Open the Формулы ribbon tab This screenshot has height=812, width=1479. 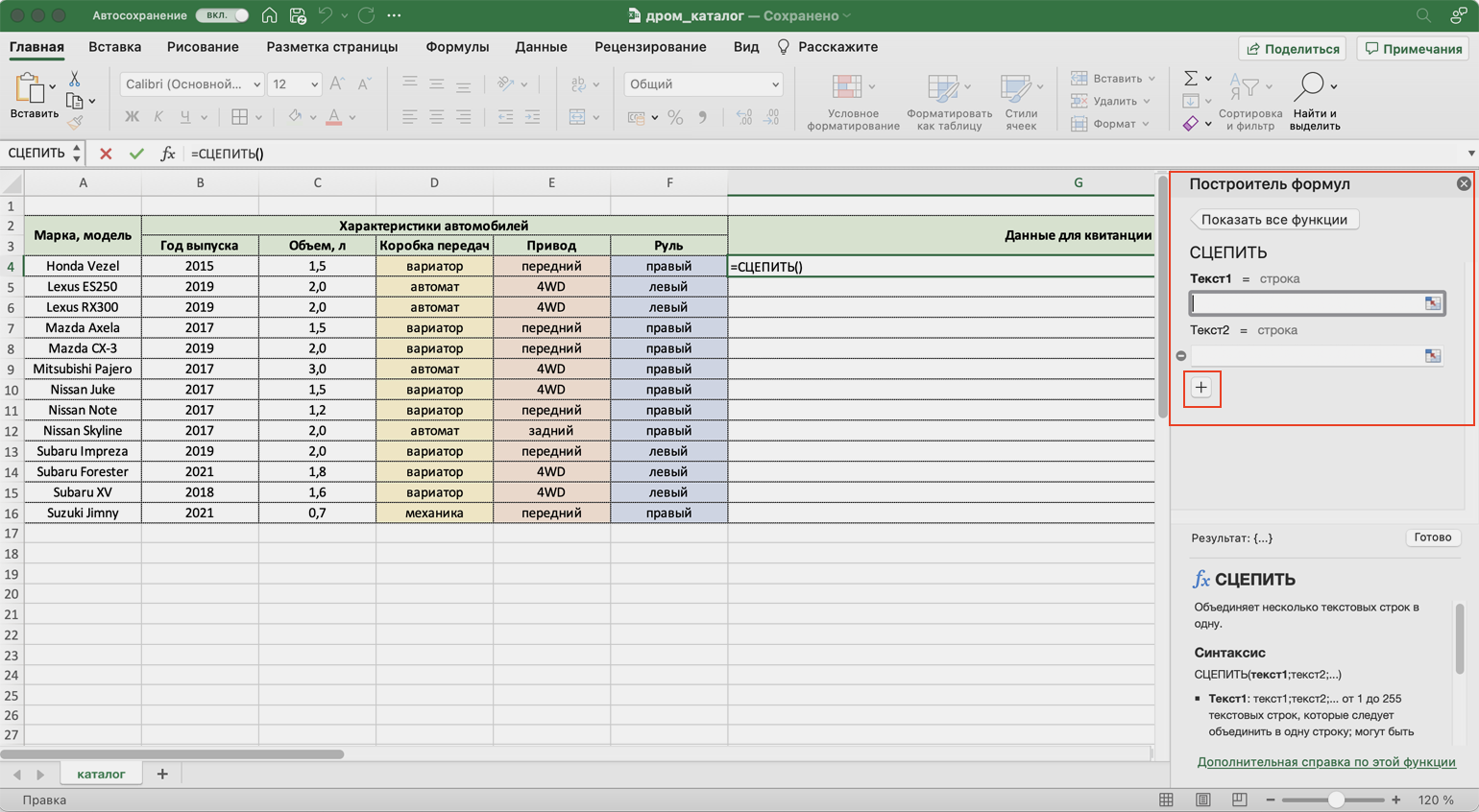[457, 47]
